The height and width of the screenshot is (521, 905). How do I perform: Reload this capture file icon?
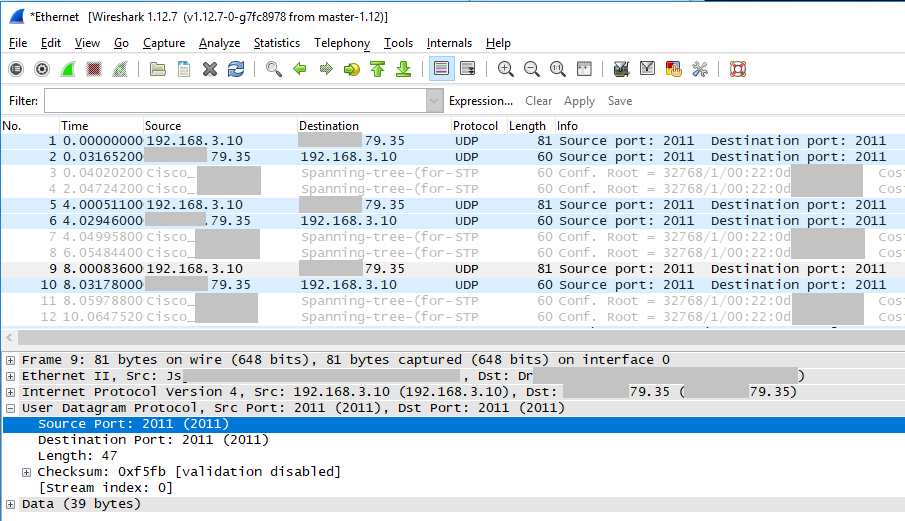[x=236, y=69]
